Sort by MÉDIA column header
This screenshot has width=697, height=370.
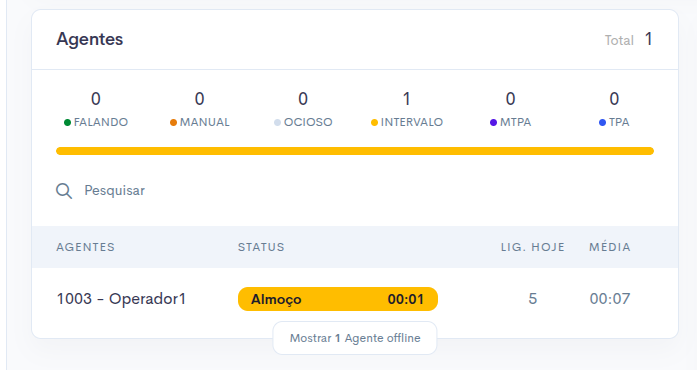[x=609, y=247]
